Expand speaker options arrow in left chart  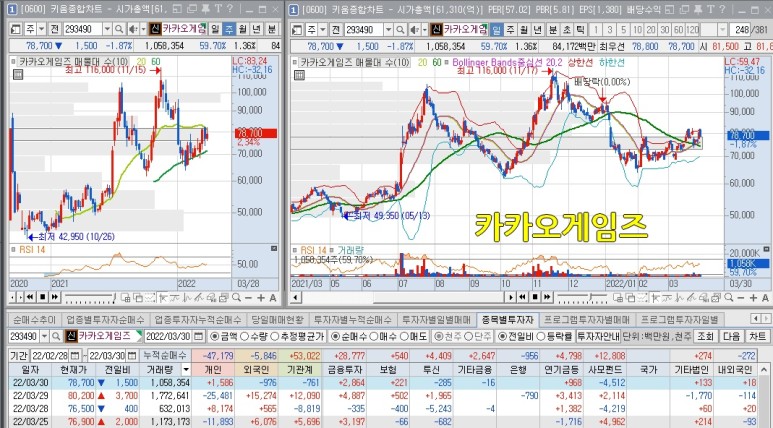(x=143, y=30)
